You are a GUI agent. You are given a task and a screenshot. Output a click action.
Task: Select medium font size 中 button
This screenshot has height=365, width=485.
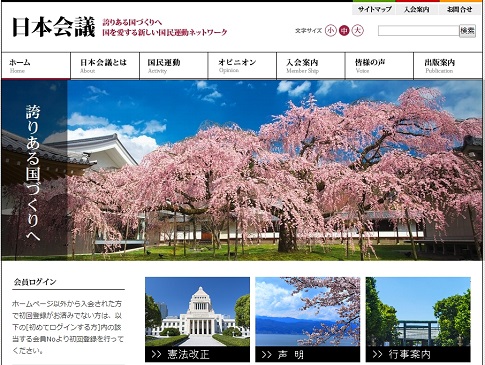tap(344, 31)
